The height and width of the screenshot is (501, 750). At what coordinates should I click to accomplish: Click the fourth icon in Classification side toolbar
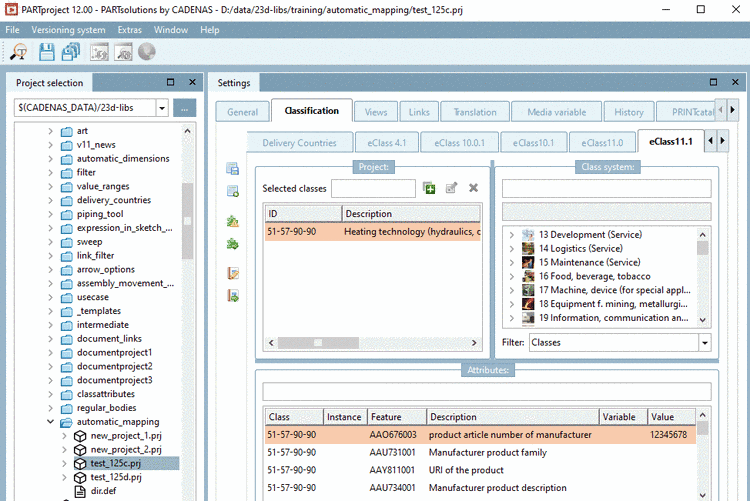pyautogui.click(x=233, y=244)
